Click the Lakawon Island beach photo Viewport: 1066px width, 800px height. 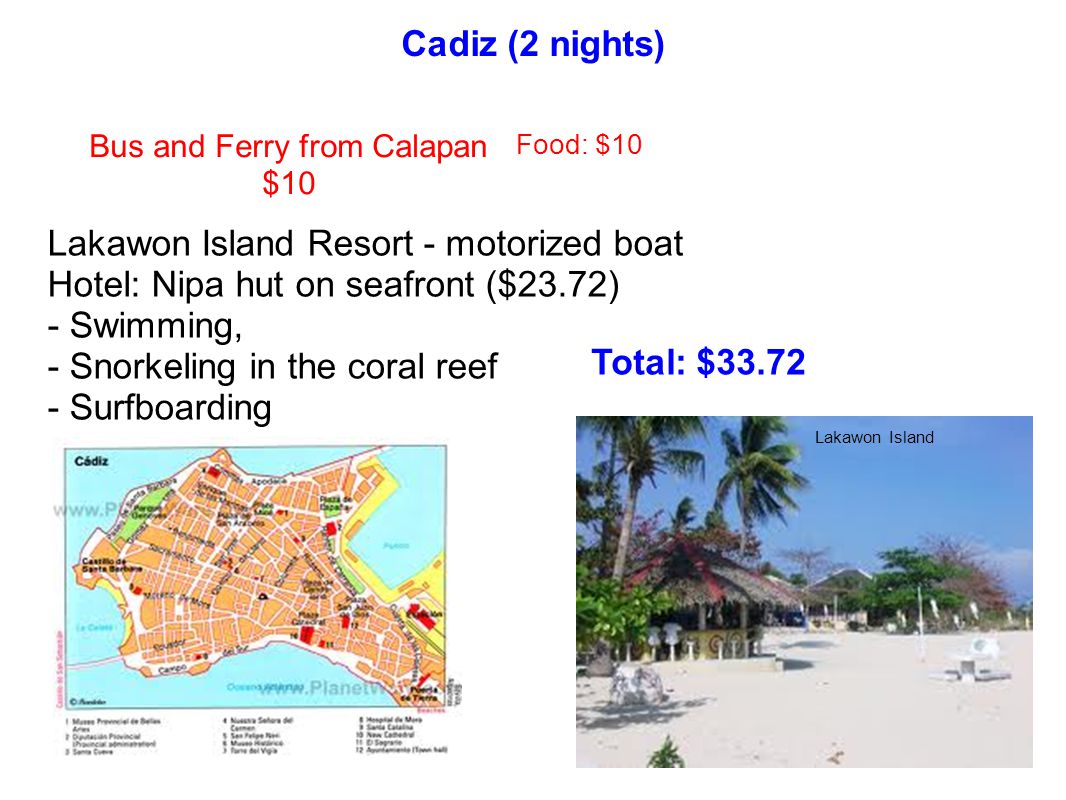(x=804, y=591)
